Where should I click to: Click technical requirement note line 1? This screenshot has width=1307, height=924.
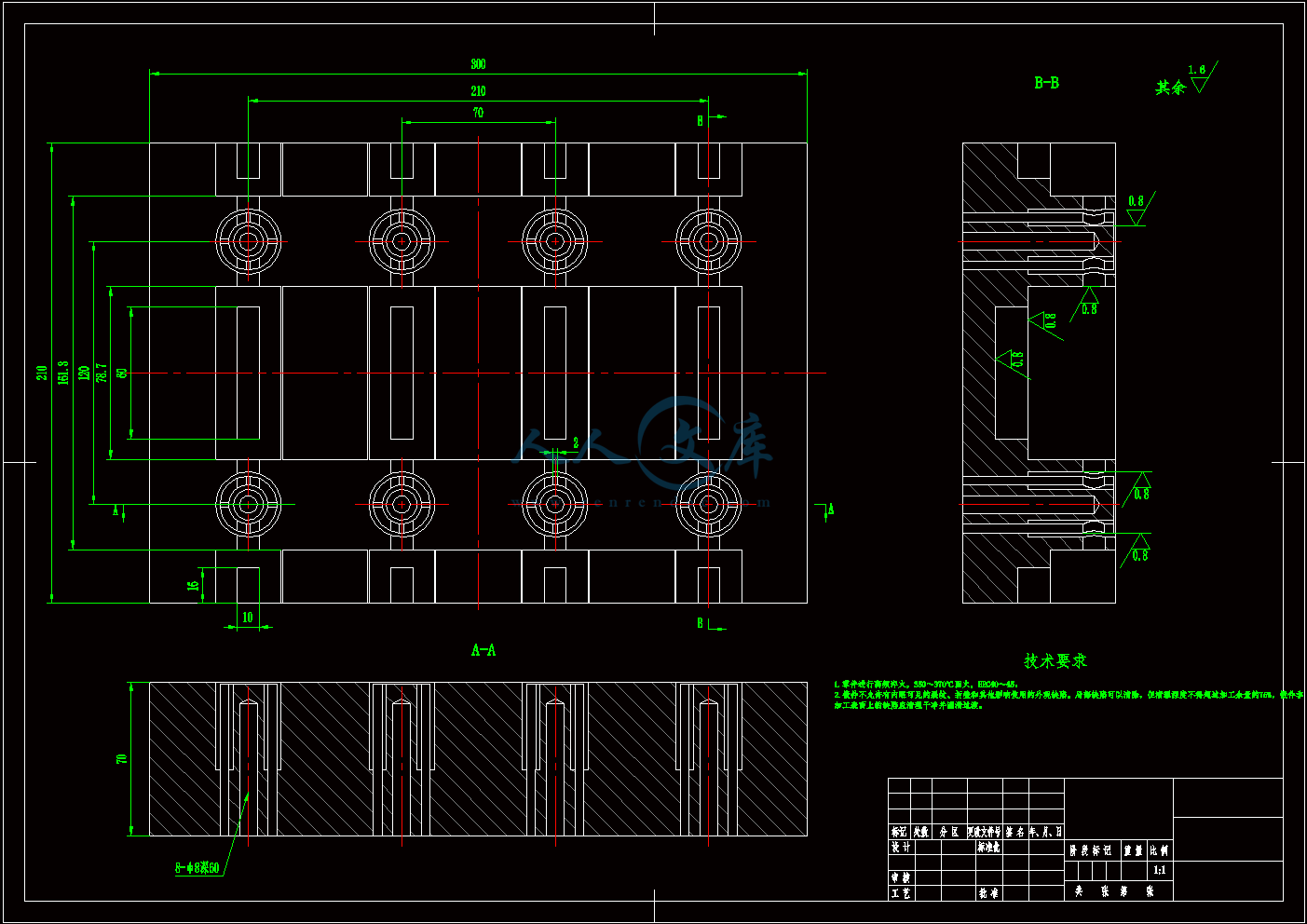tap(926, 685)
